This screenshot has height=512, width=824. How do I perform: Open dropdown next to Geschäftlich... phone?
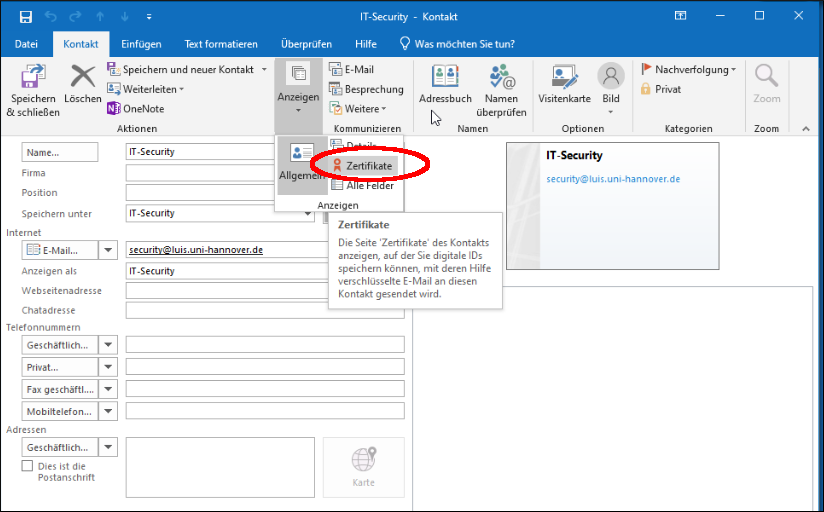tap(108, 345)
